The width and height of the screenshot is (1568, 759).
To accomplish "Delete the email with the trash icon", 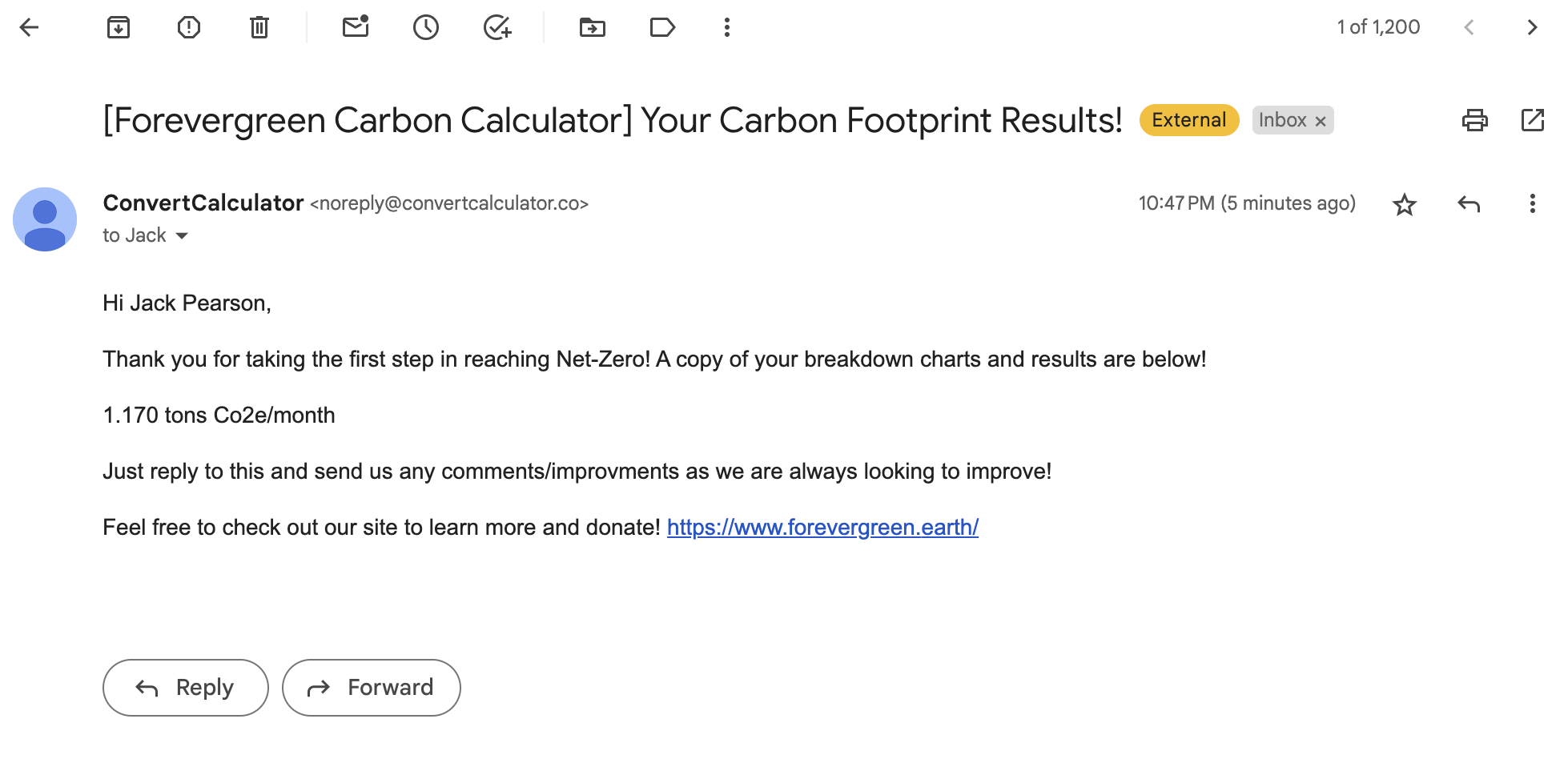I will point(259,28).
